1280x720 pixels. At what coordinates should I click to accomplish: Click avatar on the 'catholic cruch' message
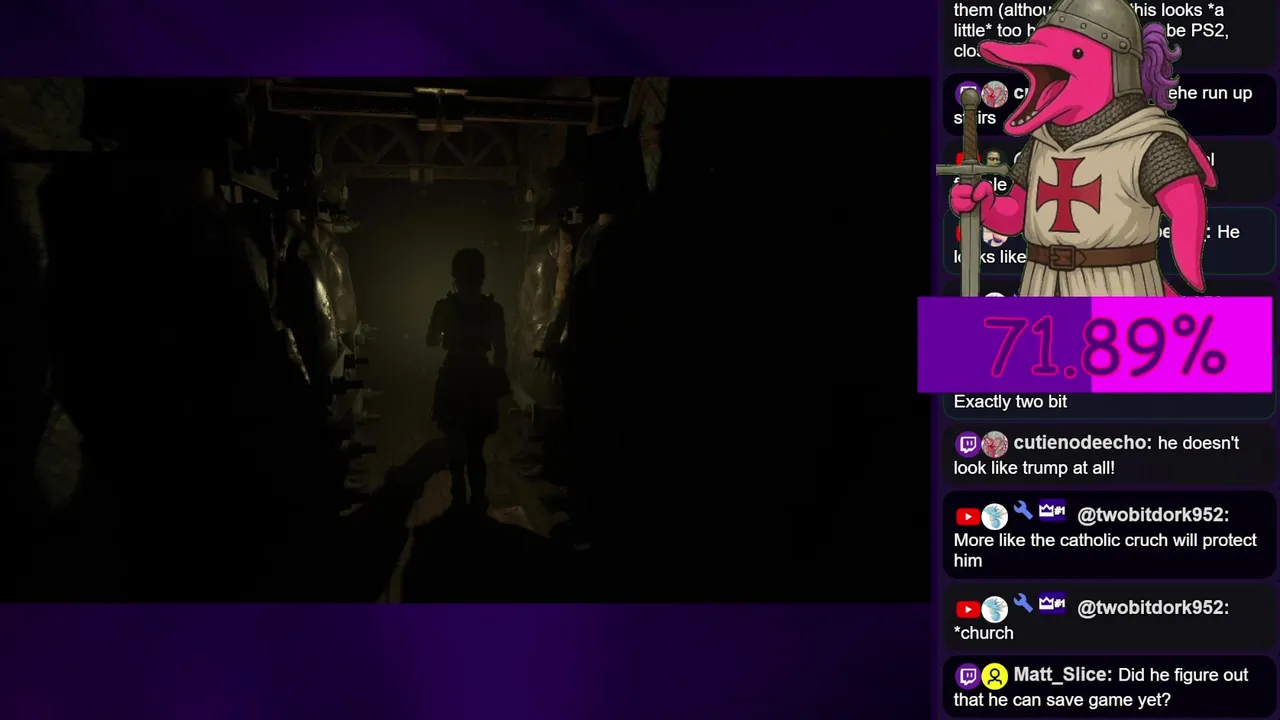click(x=994, y=516)
